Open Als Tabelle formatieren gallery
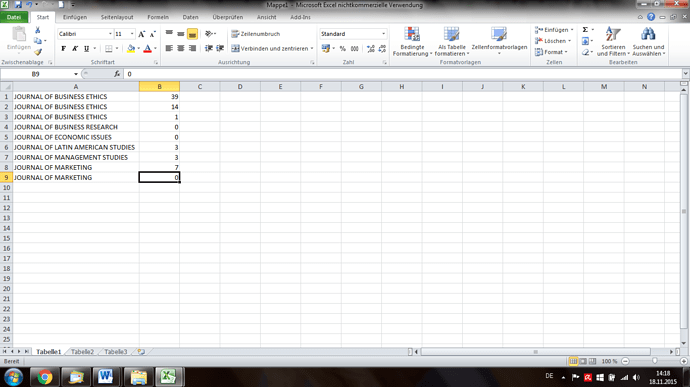The width and height of the screenshot is (690, 387). click(451, 41)
